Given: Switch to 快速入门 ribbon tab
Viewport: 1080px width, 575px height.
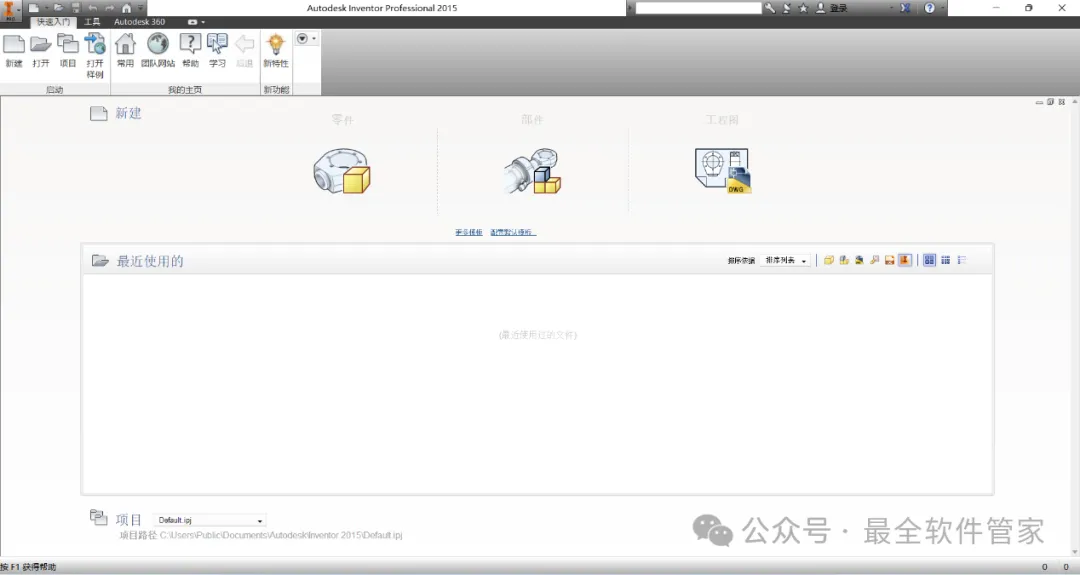Looking at the screenshot, I should (x=53, y=22).
